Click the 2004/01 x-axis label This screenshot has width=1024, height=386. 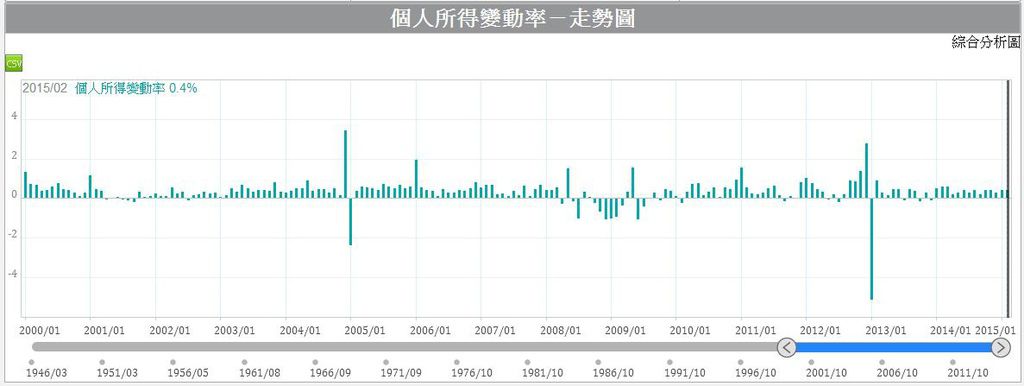tap(300, 330)
